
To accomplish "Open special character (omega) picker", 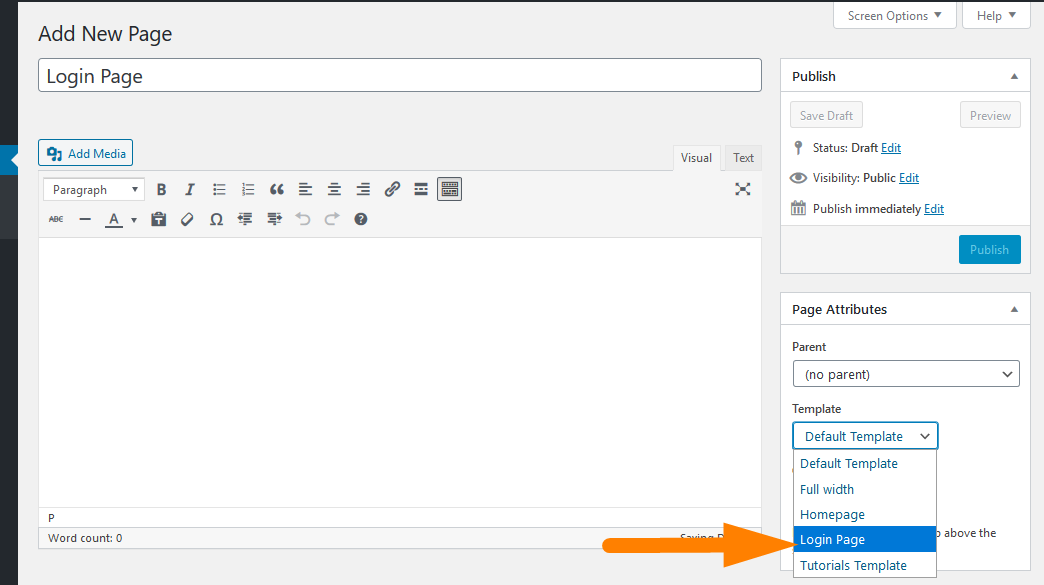I will point(216,219).
